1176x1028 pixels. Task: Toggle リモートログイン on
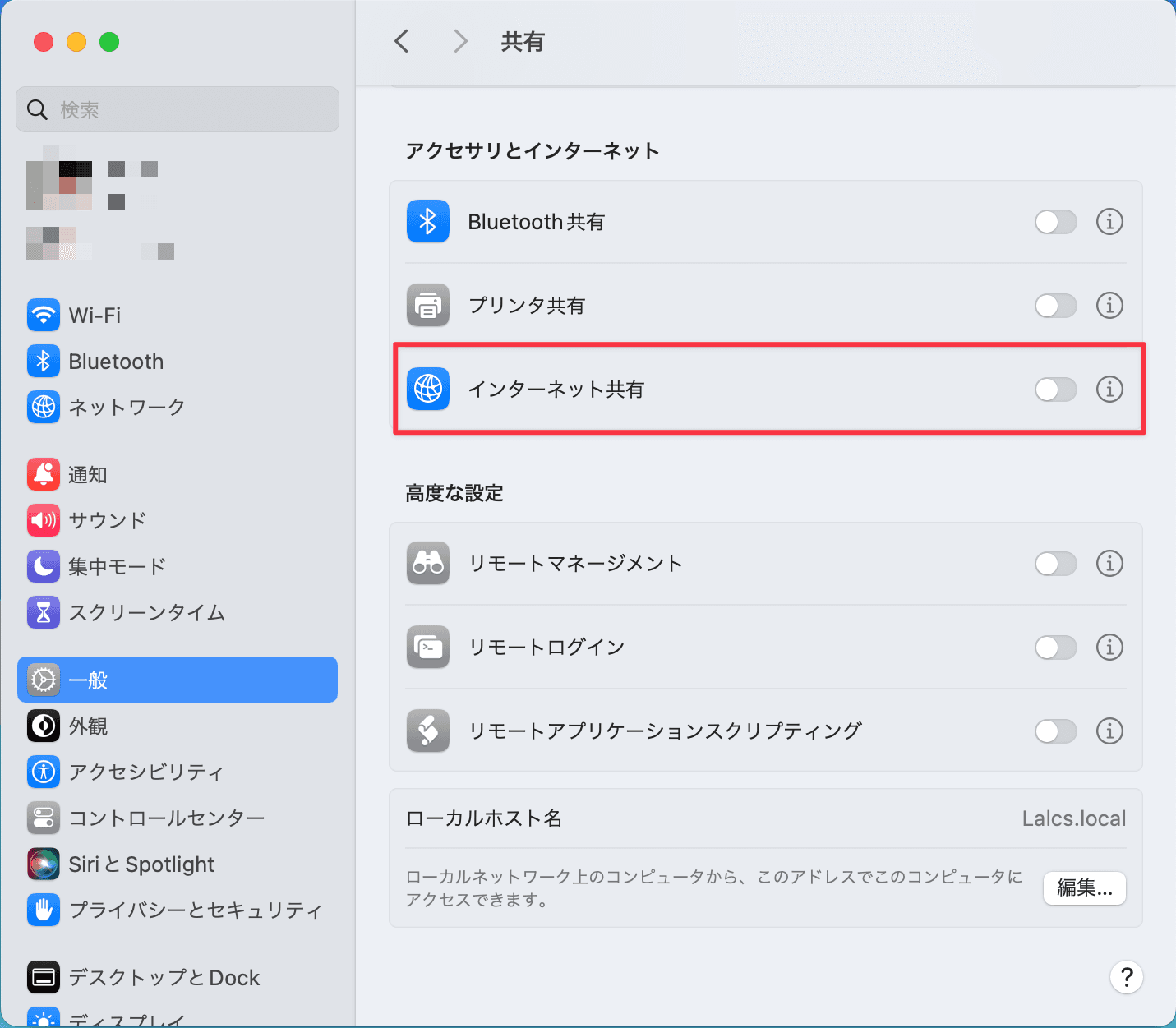1055,648
